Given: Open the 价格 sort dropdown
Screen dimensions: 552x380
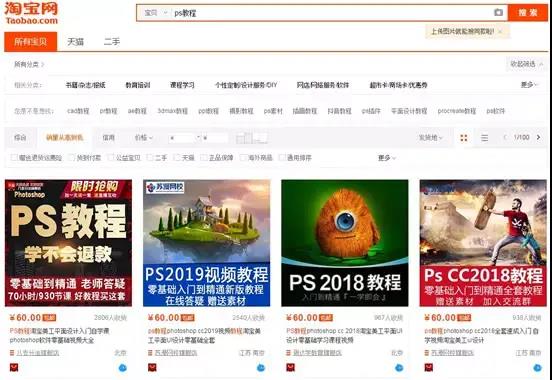Looking at the screenshot, I should point(143,138).
